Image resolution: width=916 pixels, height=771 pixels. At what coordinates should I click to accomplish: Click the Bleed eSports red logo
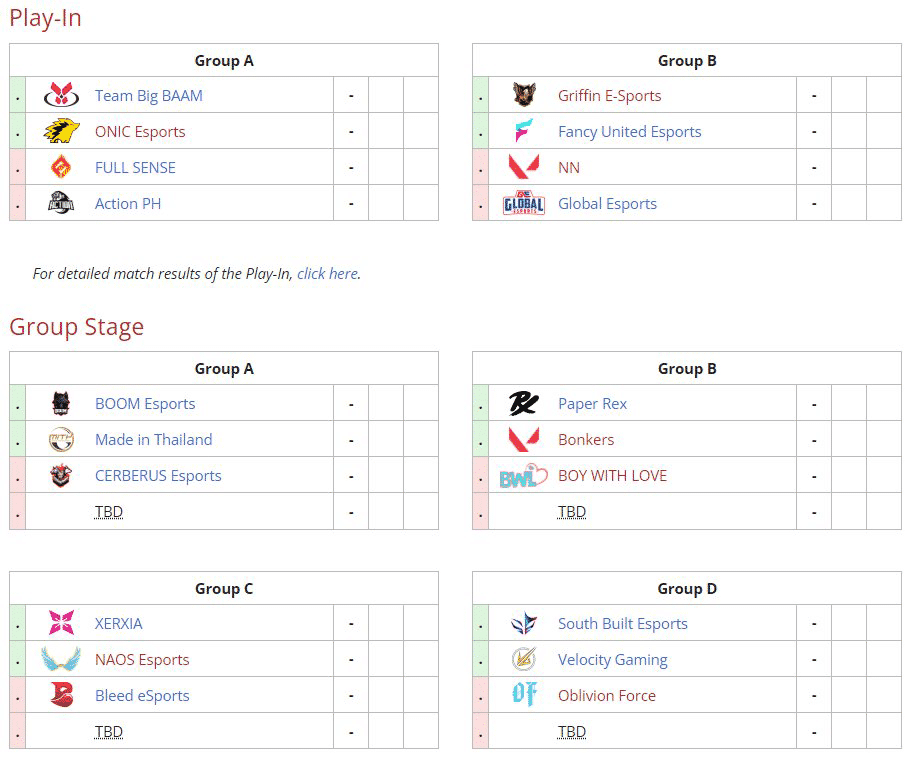click(x=61, y=695)
